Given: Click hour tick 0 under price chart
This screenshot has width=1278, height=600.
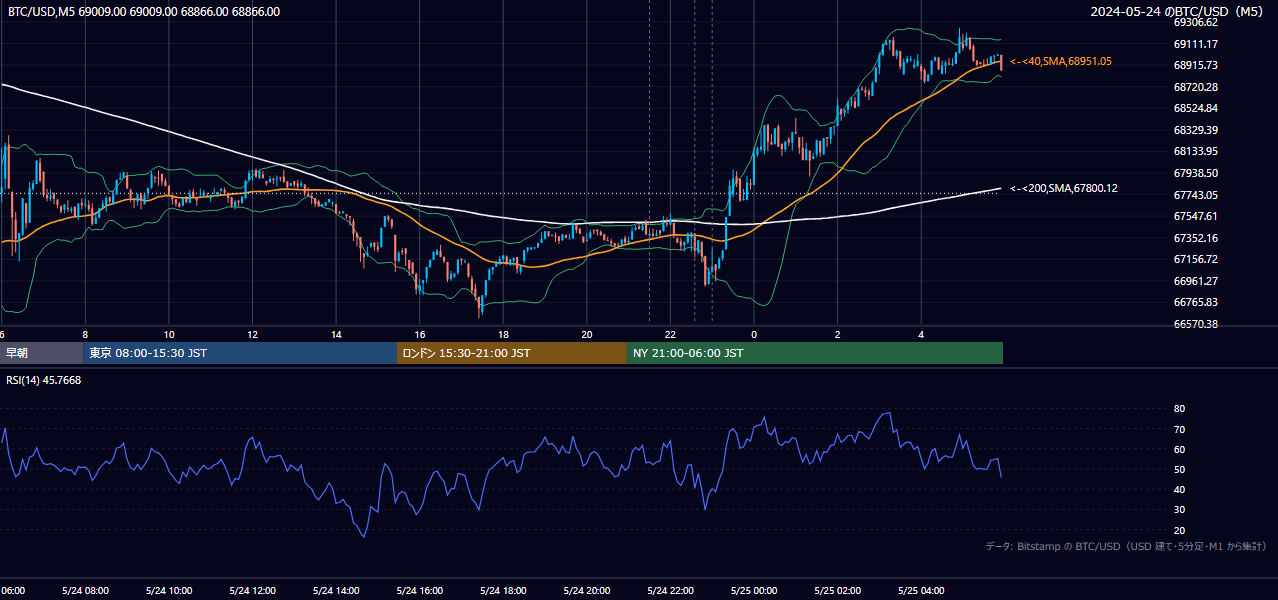Looking at the screenshot, I should coord(754,334).
